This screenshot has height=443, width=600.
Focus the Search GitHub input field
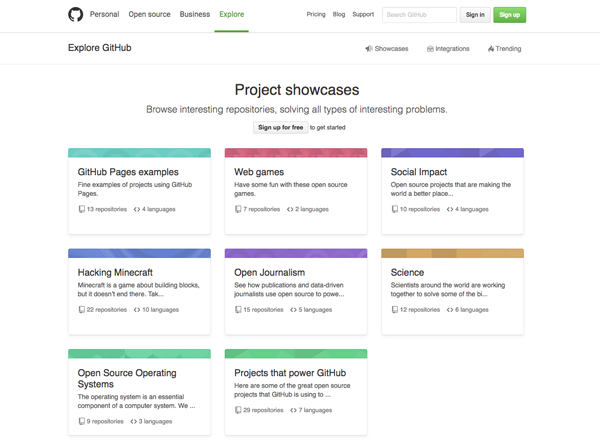pyautogui.click(x=418, y=15)
